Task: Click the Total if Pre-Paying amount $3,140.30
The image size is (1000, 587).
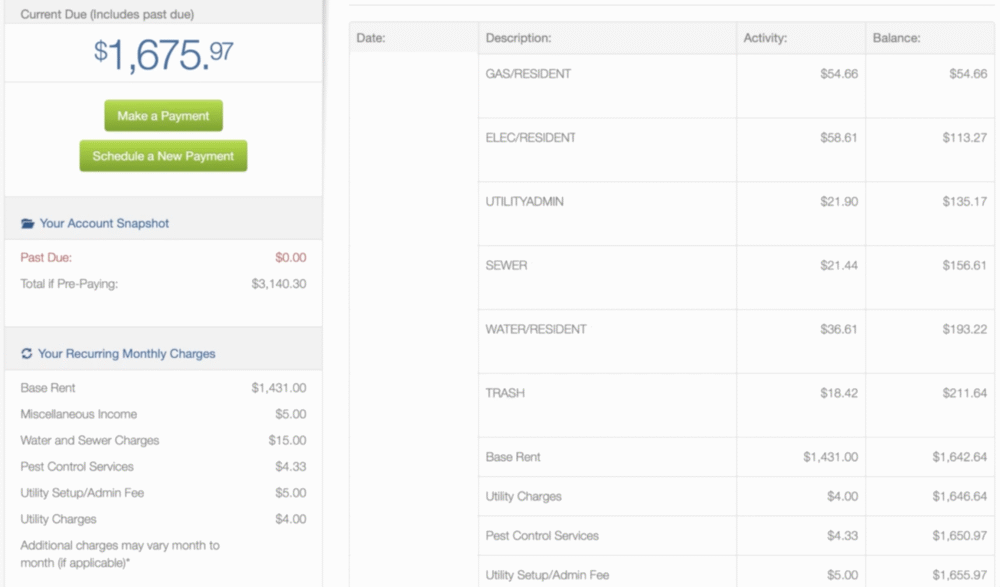Action: [x=278, y=284]
